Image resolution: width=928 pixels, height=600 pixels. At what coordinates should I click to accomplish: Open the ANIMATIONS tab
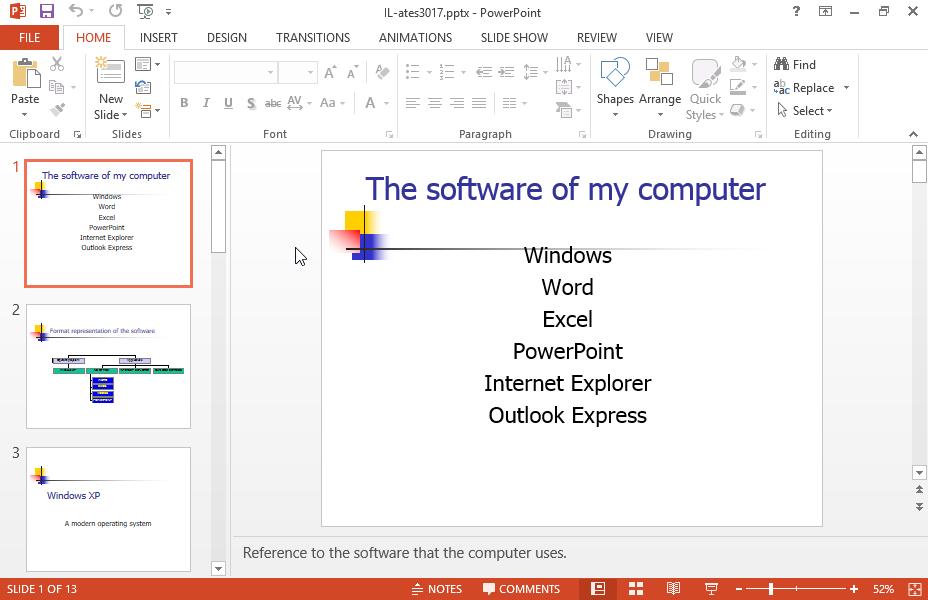click(415, 38)
